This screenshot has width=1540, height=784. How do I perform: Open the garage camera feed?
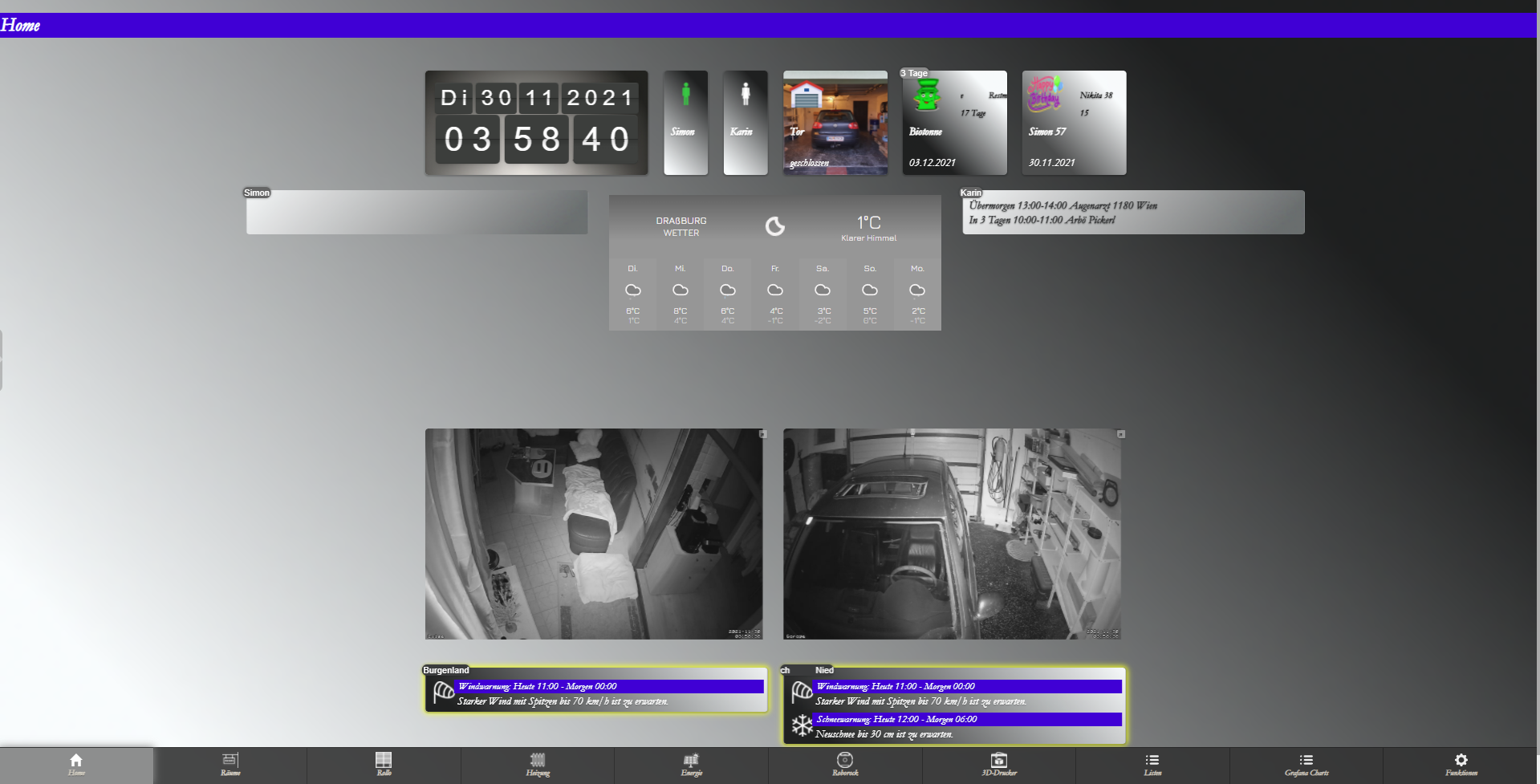(x=952, y=534)
